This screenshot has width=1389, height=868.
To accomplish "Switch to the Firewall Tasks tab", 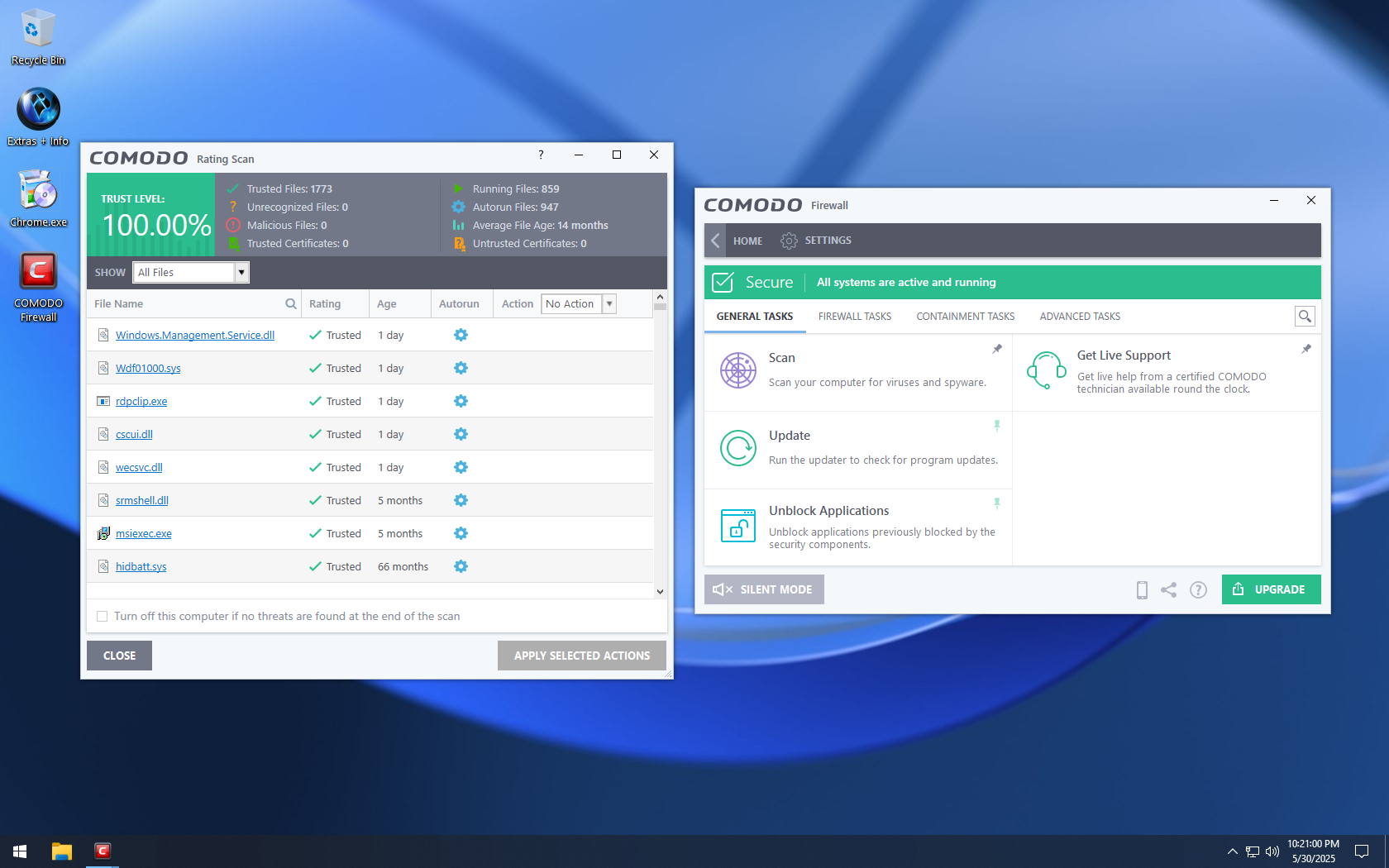I will coord(854,317).
